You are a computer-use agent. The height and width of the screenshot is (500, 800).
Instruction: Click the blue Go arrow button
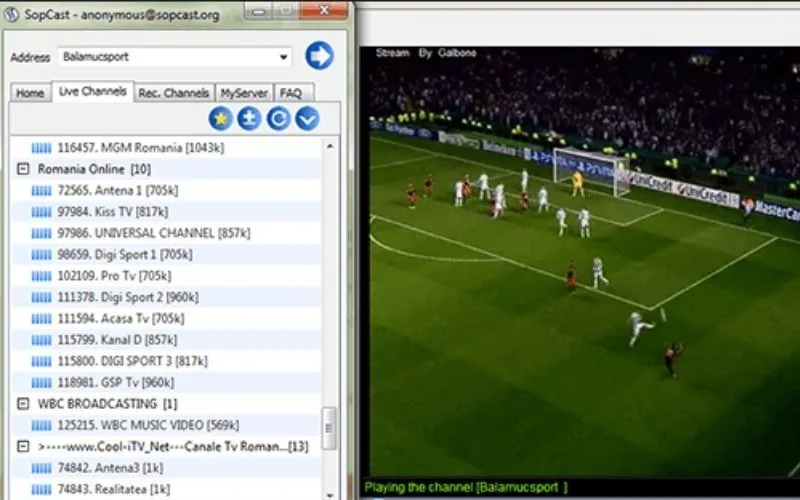(319, 56)
